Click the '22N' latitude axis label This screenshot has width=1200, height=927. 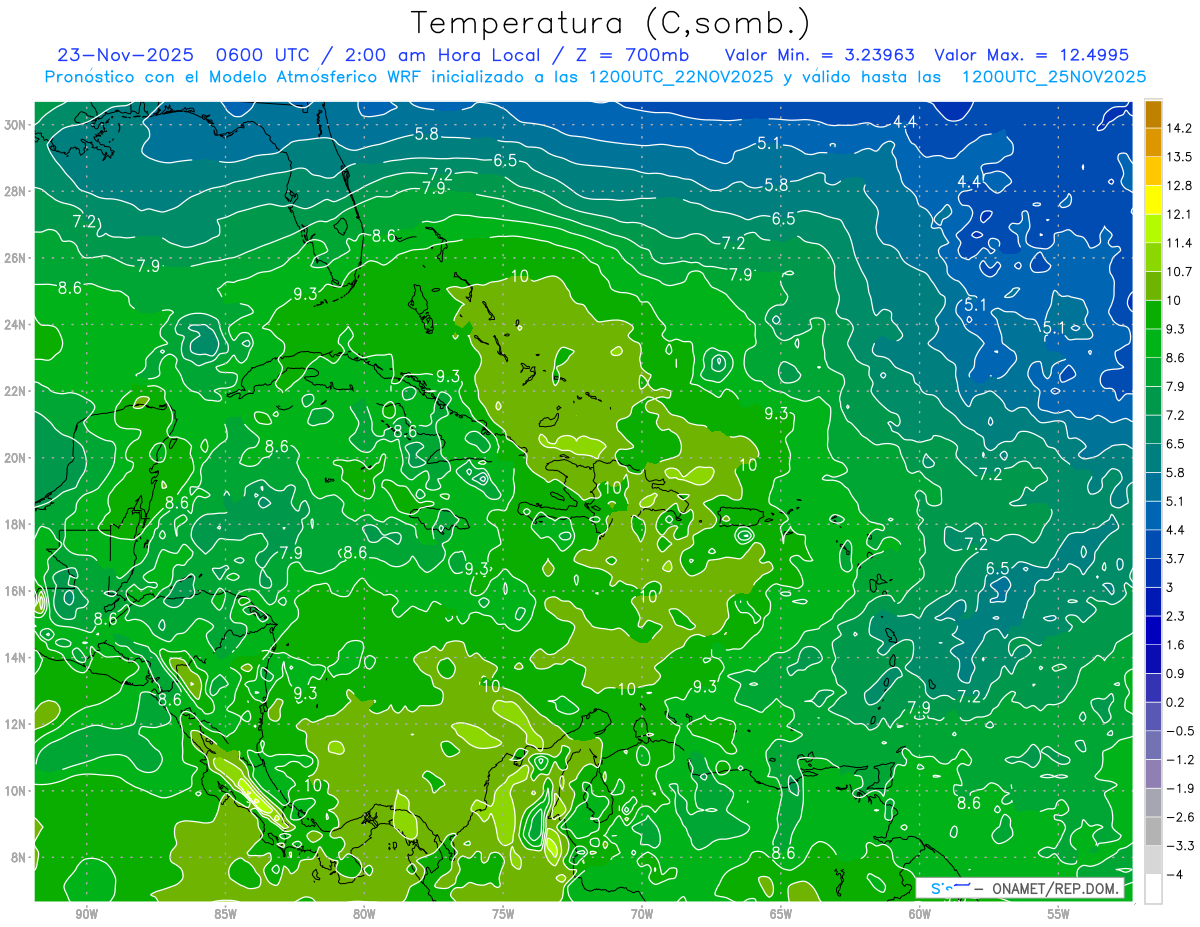pos(15,391)
